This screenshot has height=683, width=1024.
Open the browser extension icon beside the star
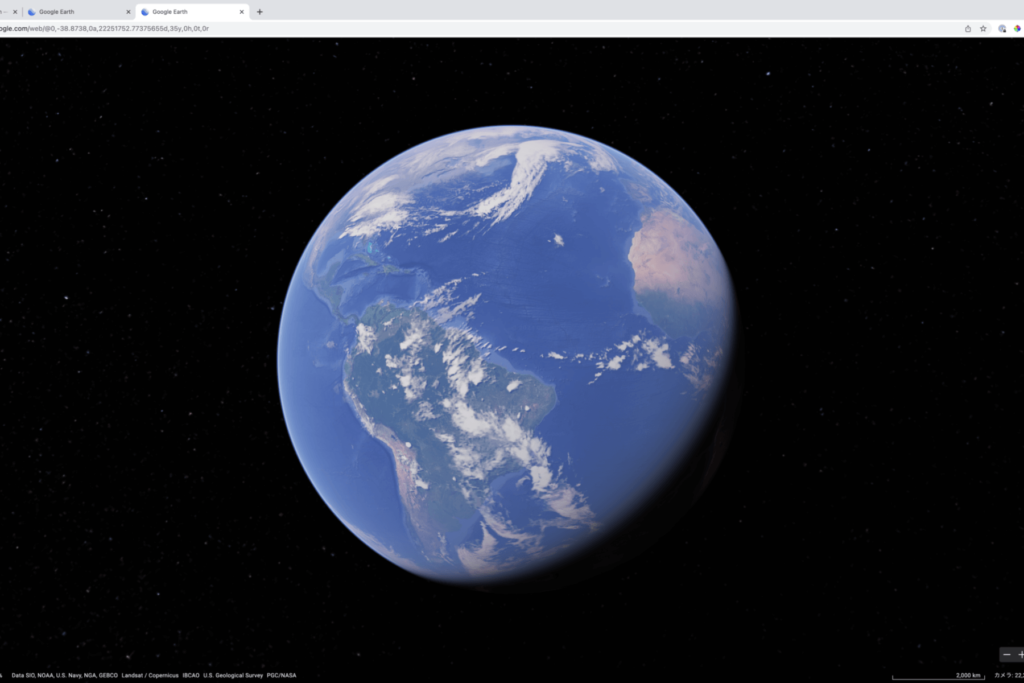(1002, 29)
